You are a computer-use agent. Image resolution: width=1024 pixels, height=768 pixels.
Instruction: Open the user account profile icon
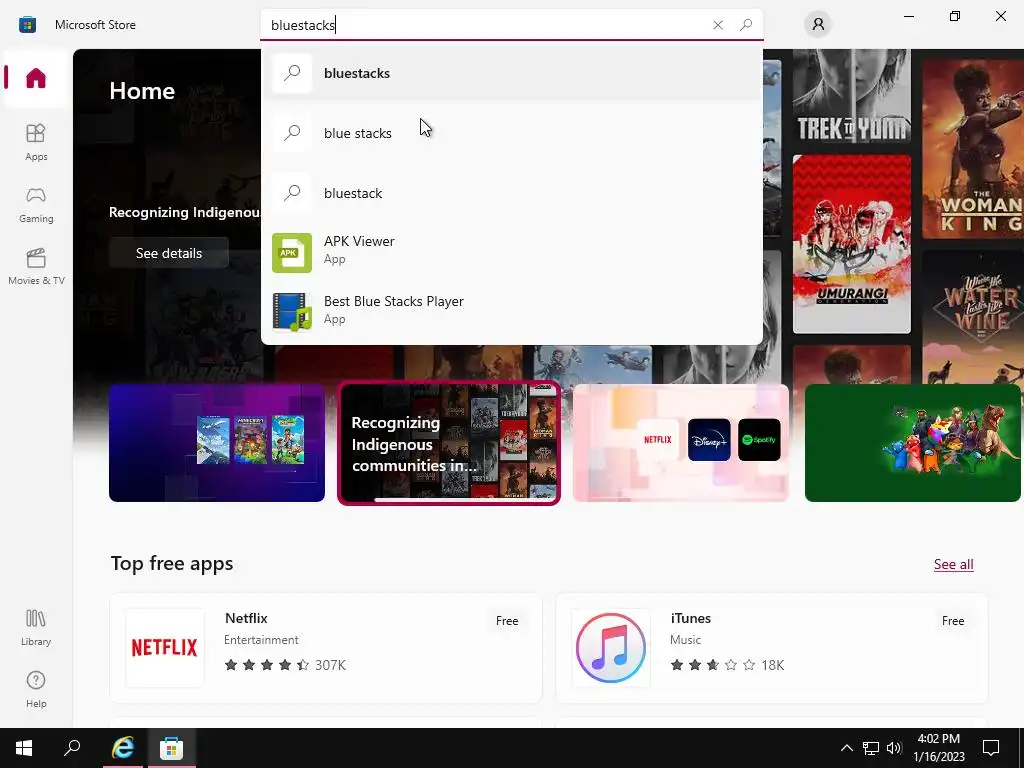click(818, 25)
